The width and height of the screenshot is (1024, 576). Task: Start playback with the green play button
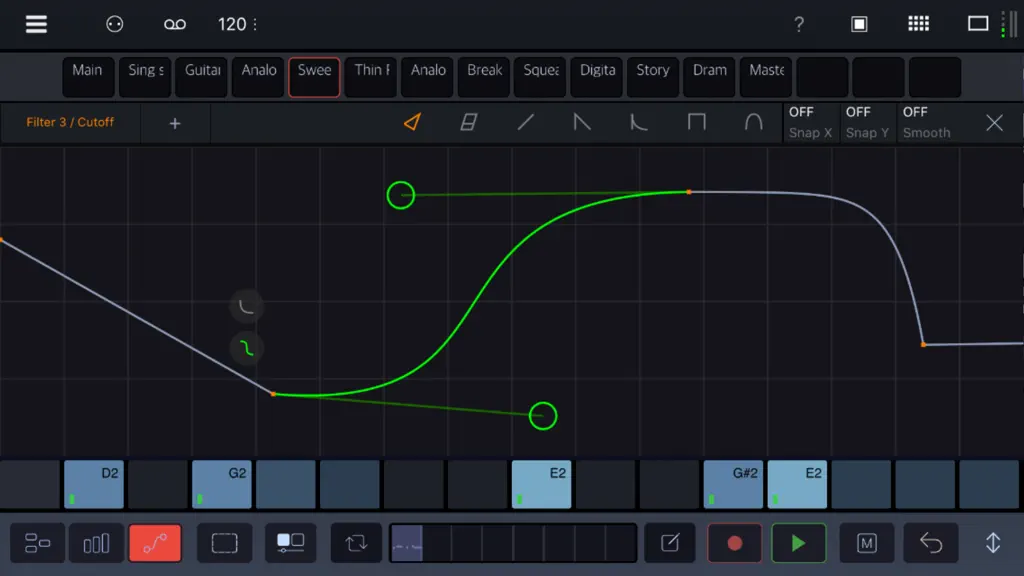pos(798,543)
